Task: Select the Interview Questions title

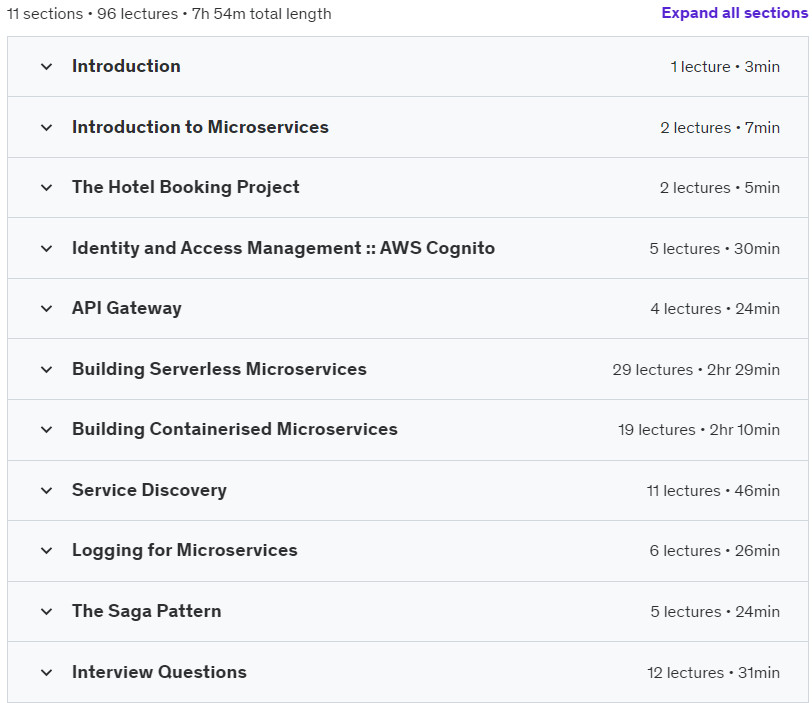Action: pos(160,672)
